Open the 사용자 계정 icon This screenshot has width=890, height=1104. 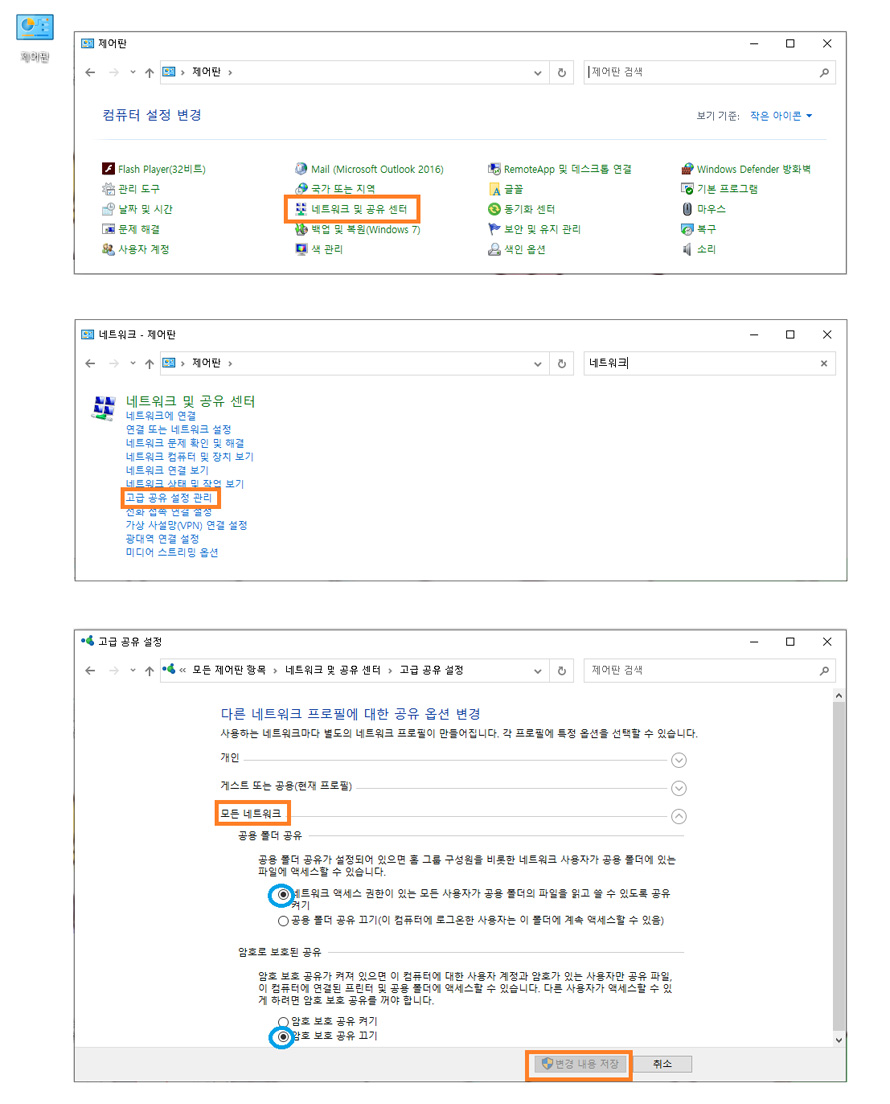tap(110, 249)
